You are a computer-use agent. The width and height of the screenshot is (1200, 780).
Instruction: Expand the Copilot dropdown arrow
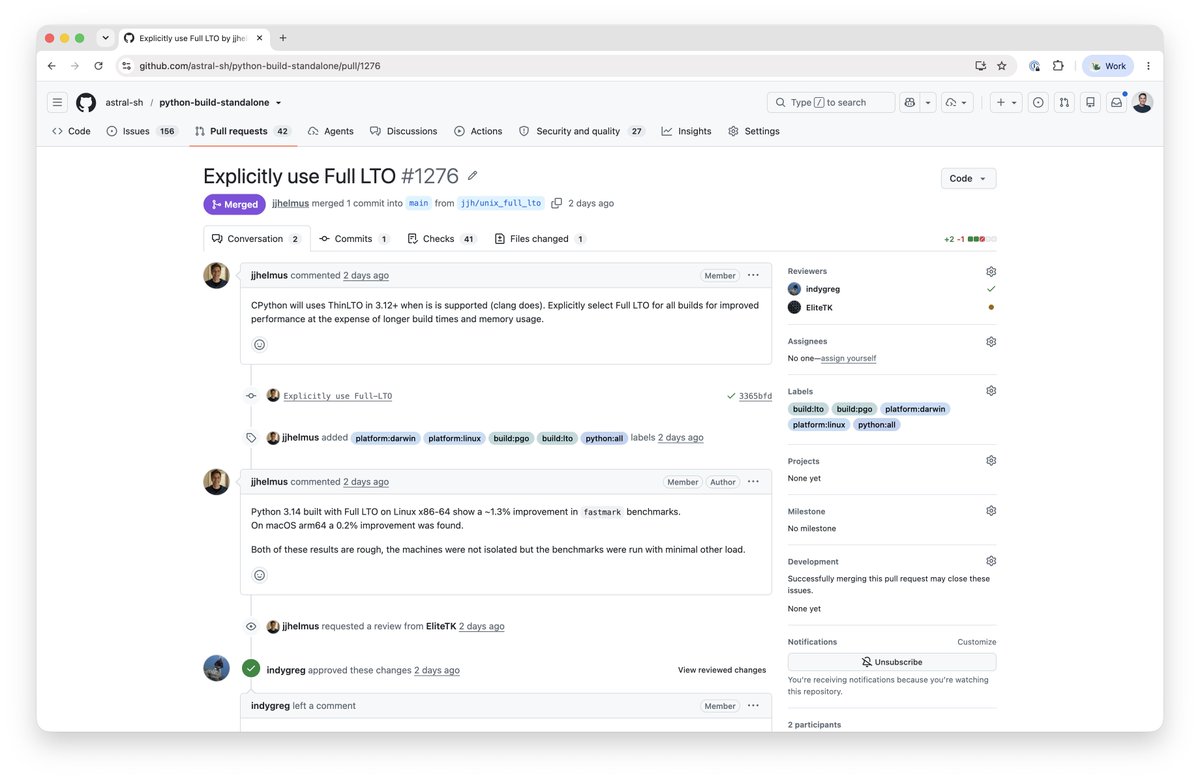[928, 102]
